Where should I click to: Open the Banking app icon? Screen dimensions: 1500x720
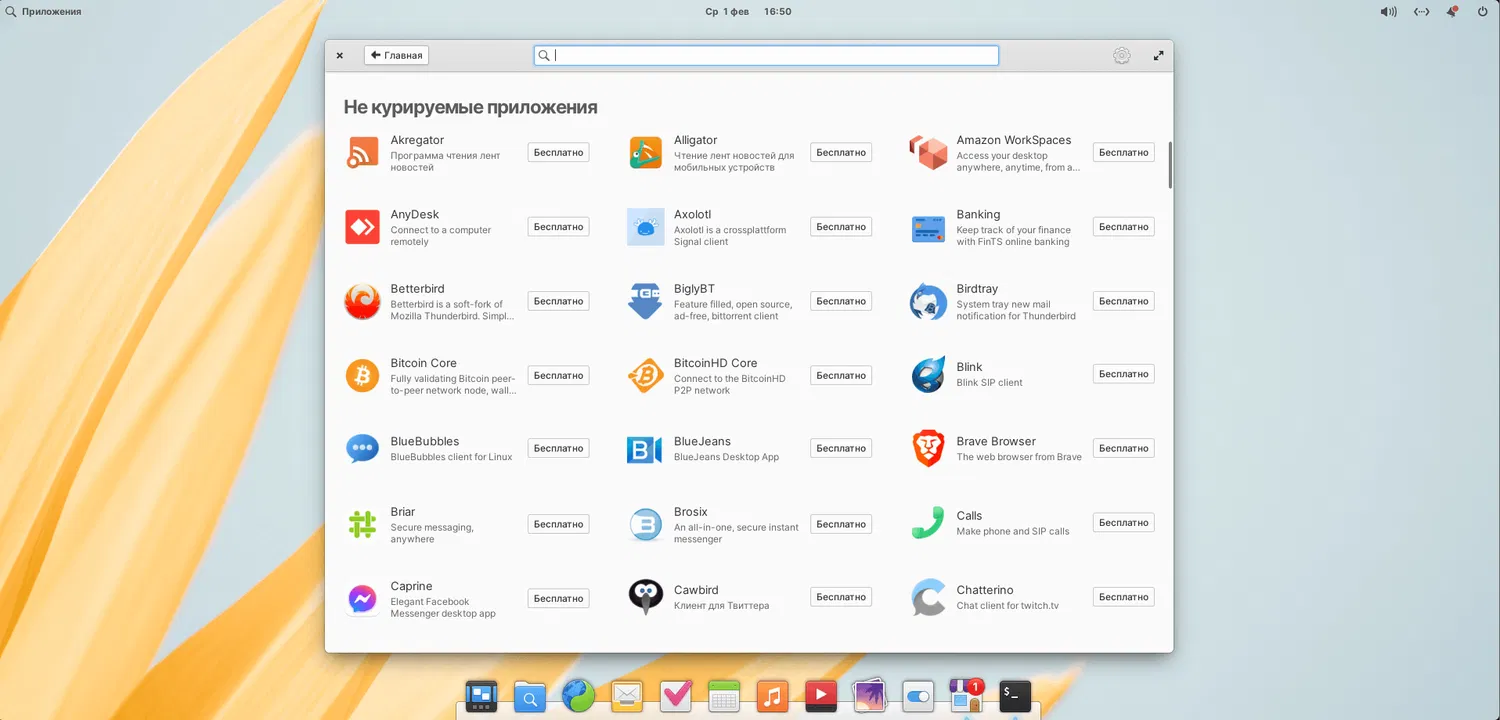928,229
